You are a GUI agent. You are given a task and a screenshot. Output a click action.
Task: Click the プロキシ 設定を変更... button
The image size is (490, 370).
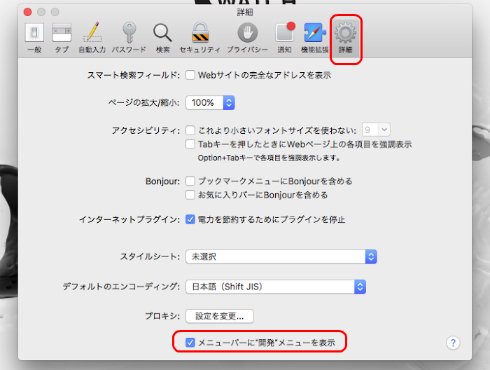pyautogui.click(x=219, y=316)
